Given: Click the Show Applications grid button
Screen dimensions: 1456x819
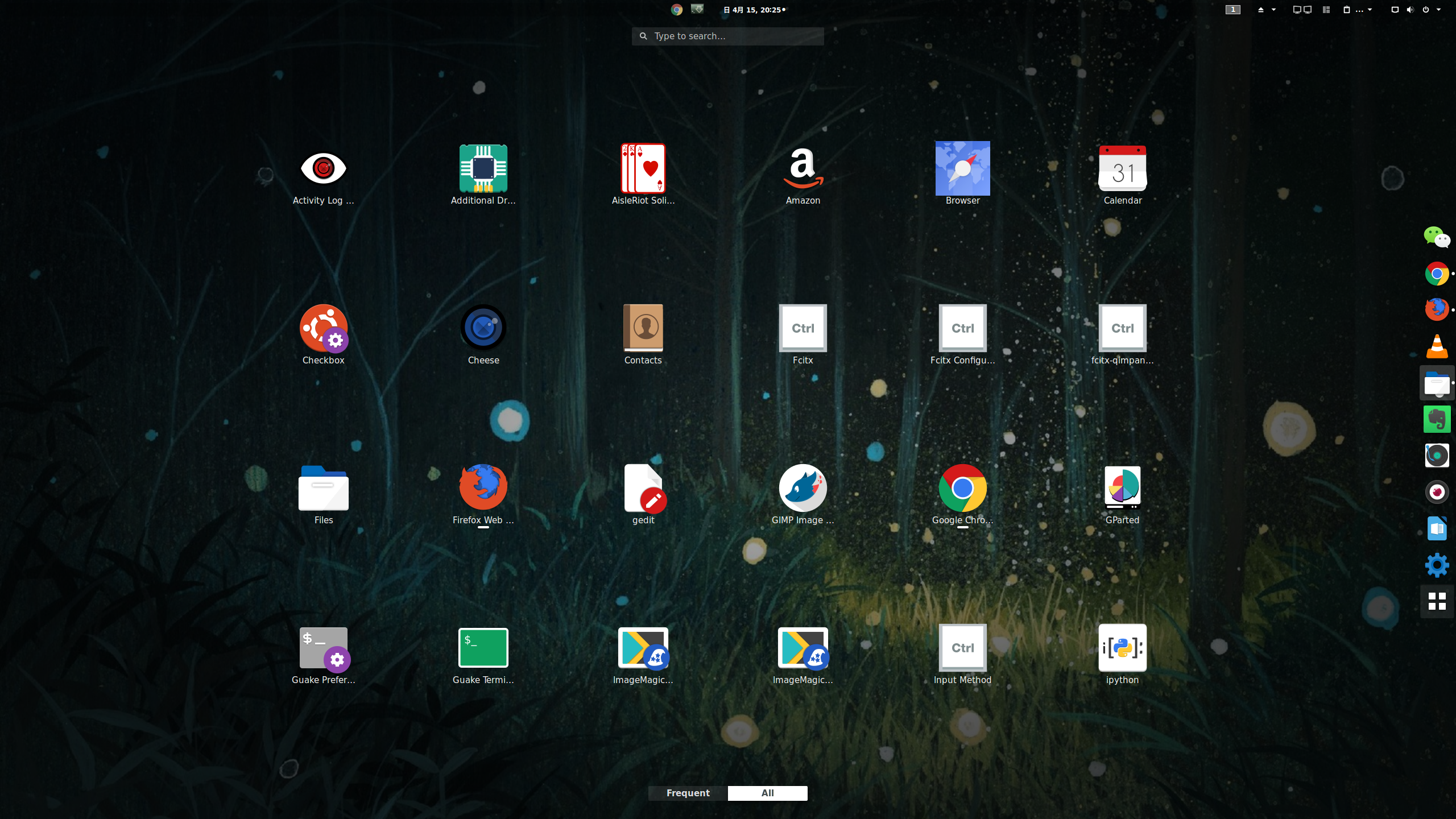Looking at the screenshot, I should click(x=1437, y=601).
